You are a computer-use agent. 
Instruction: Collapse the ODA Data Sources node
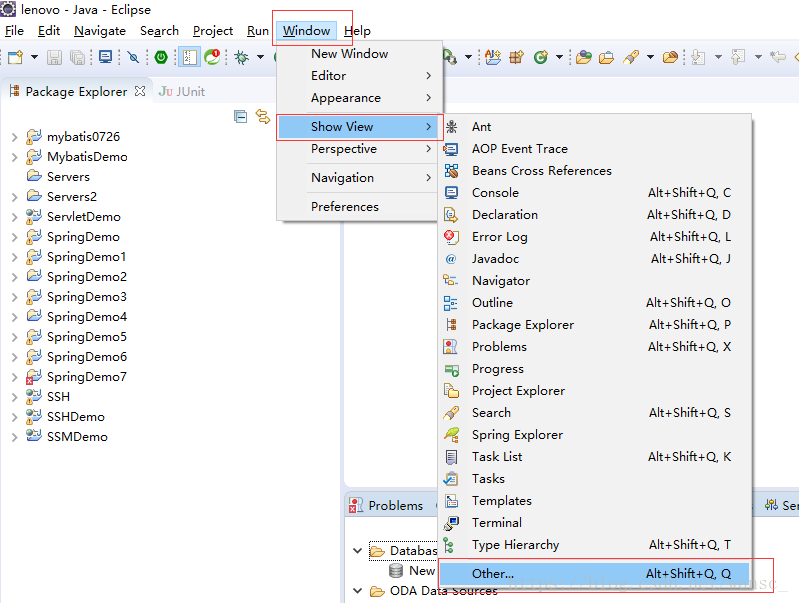click(x=358, y=591)
